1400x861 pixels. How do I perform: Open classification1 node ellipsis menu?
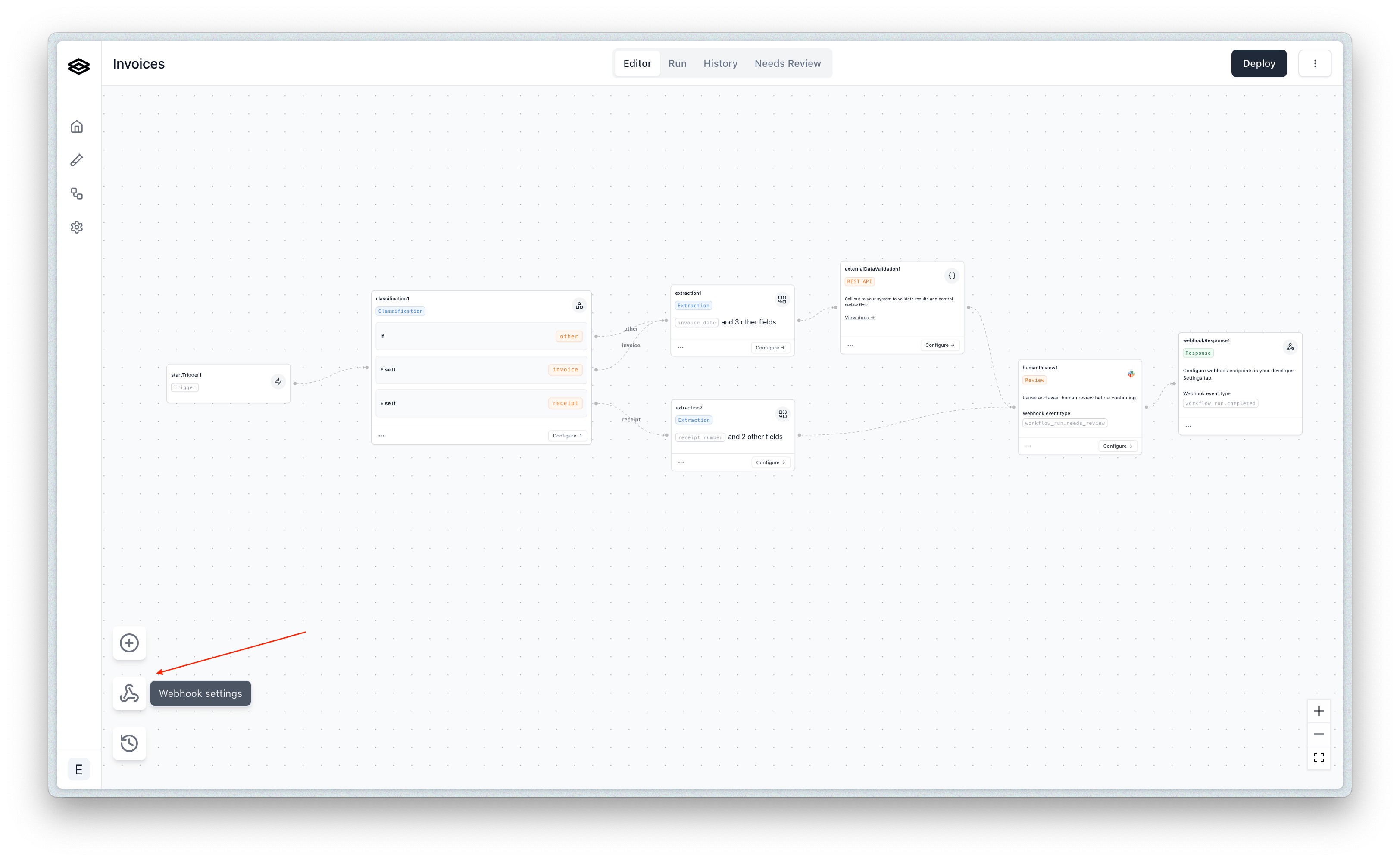tap(381, 436)
